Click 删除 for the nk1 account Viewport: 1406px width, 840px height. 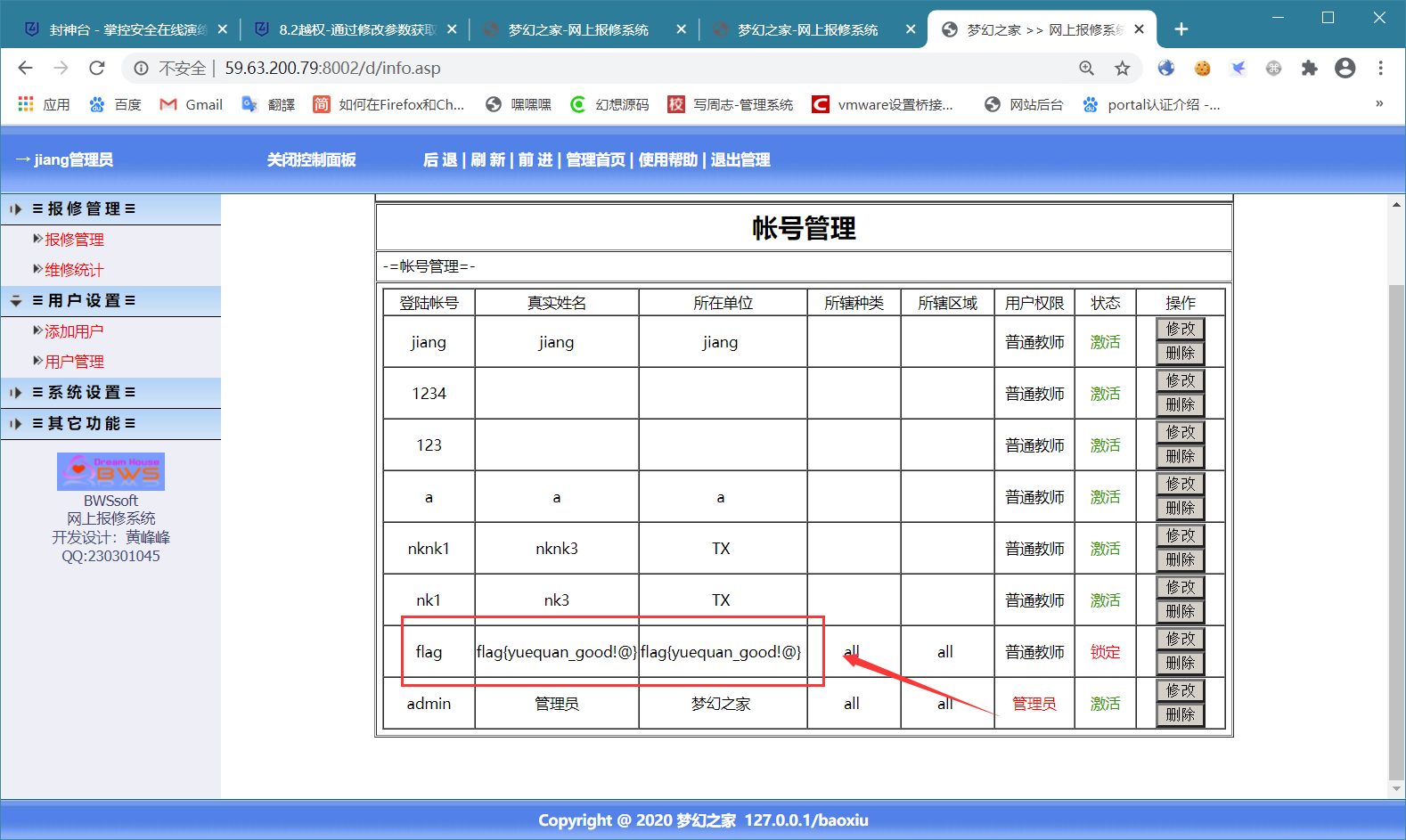(x=1181, y=612)
